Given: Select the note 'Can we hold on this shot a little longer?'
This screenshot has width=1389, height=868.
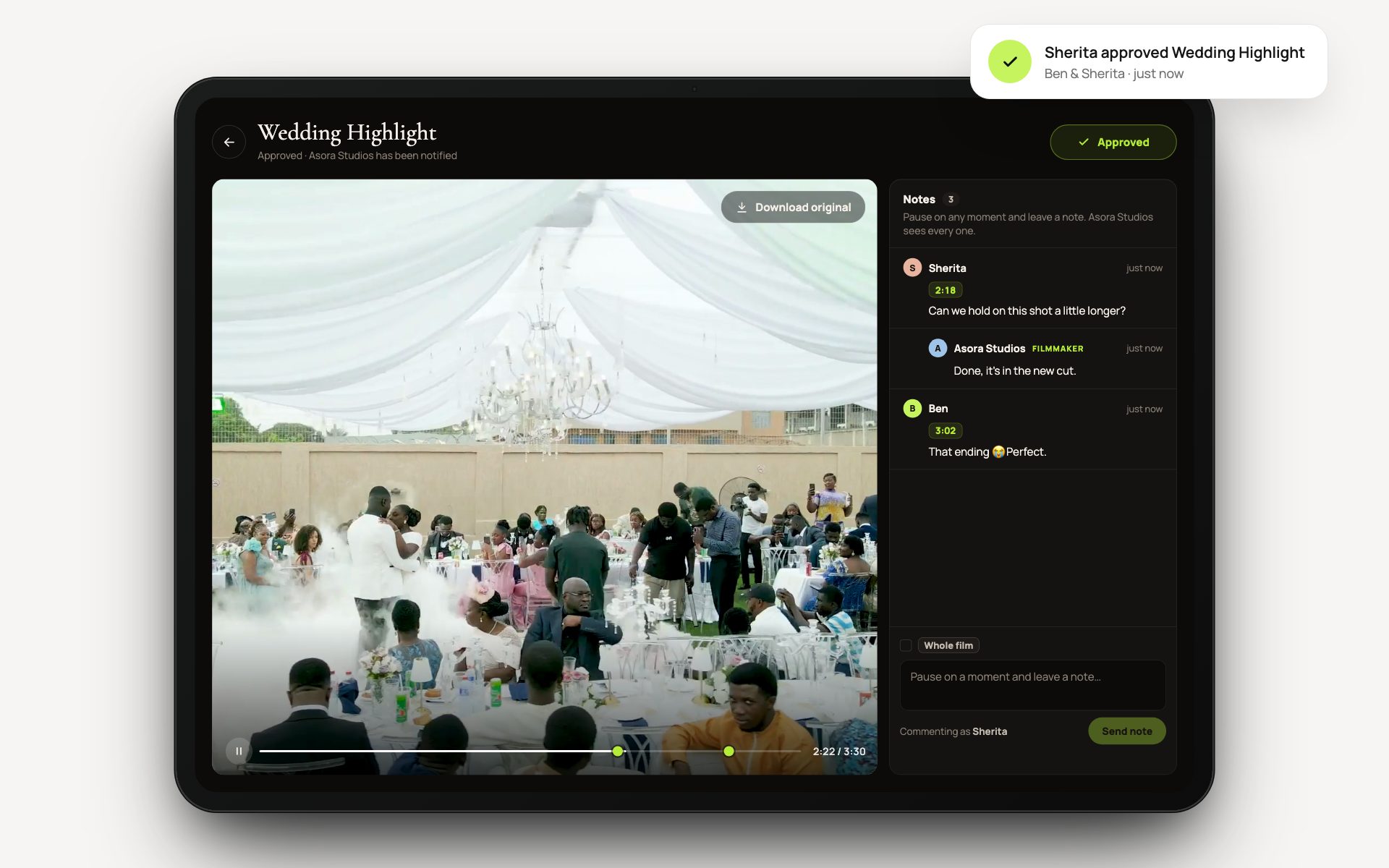Looking at the screenshot, I should coord(1027,310).
